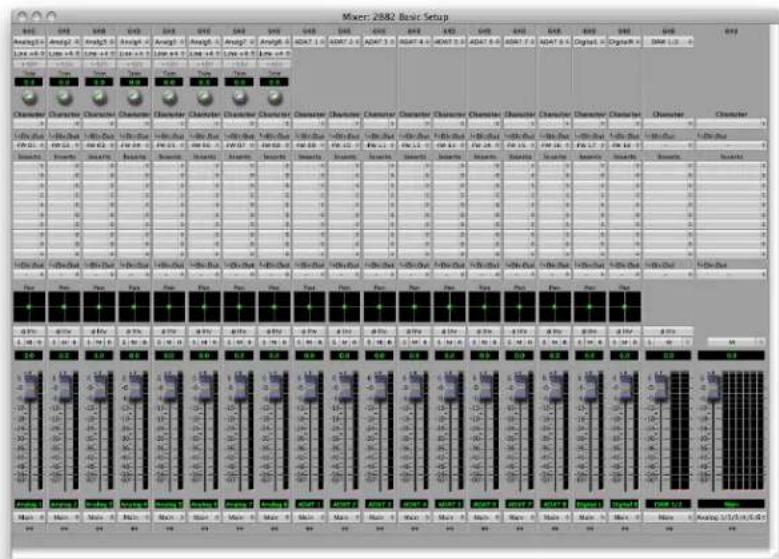
Task: Click the ADAT 1 channel name field
Action: (309, 504)
